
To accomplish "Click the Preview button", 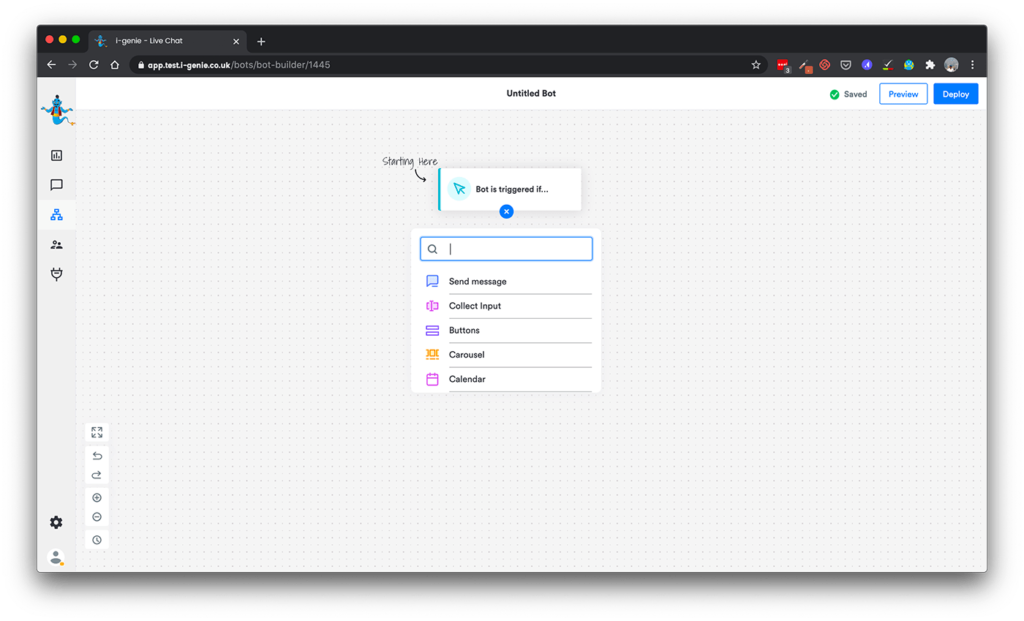I will click(x=903, y=94).
